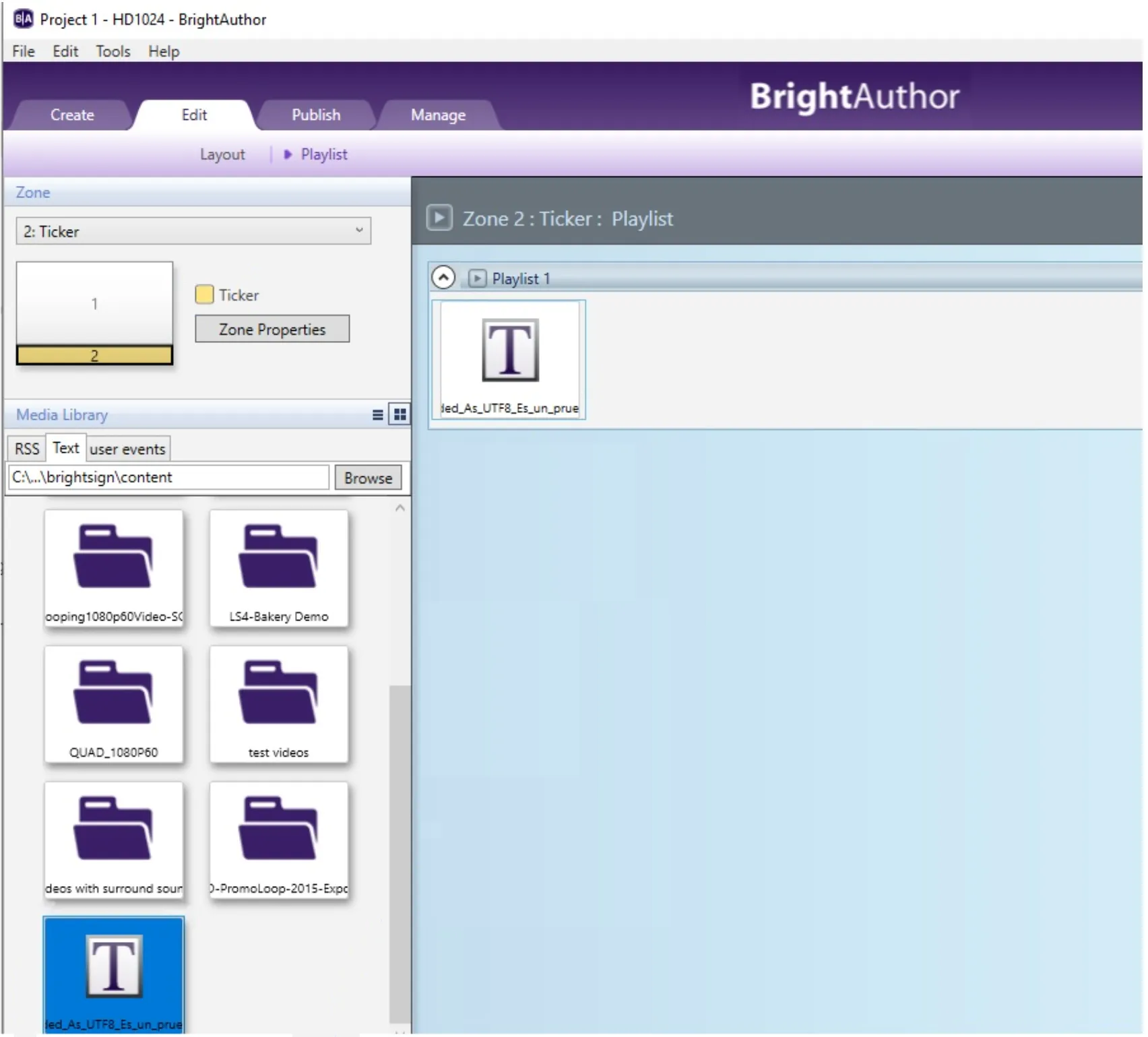Screen dimensions: 1148x1037
Task: Select yellow zone 2 in layout preview
Action: click(95, 355)
